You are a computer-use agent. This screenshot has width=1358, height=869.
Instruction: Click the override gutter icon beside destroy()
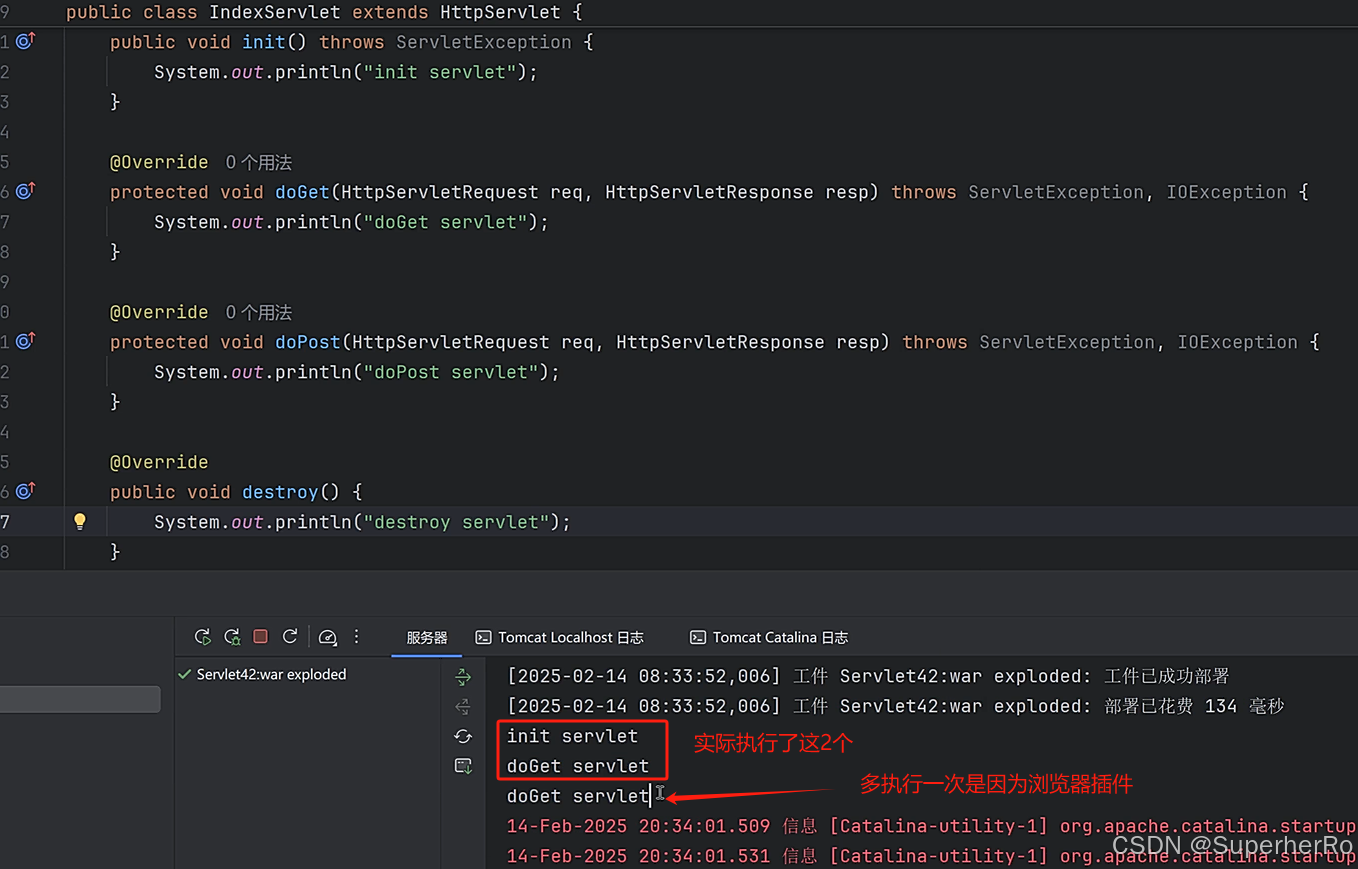tap(26, 490)
